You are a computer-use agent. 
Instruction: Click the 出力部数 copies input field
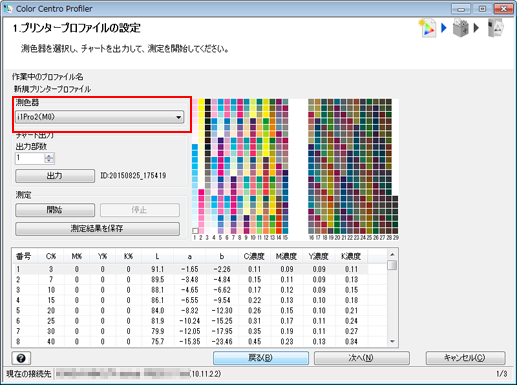click(29, 158)
